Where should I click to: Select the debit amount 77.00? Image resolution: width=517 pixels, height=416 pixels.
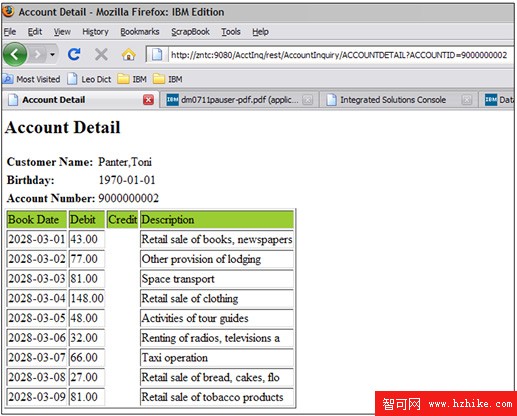pyautogui.click(x=87, y=259)
